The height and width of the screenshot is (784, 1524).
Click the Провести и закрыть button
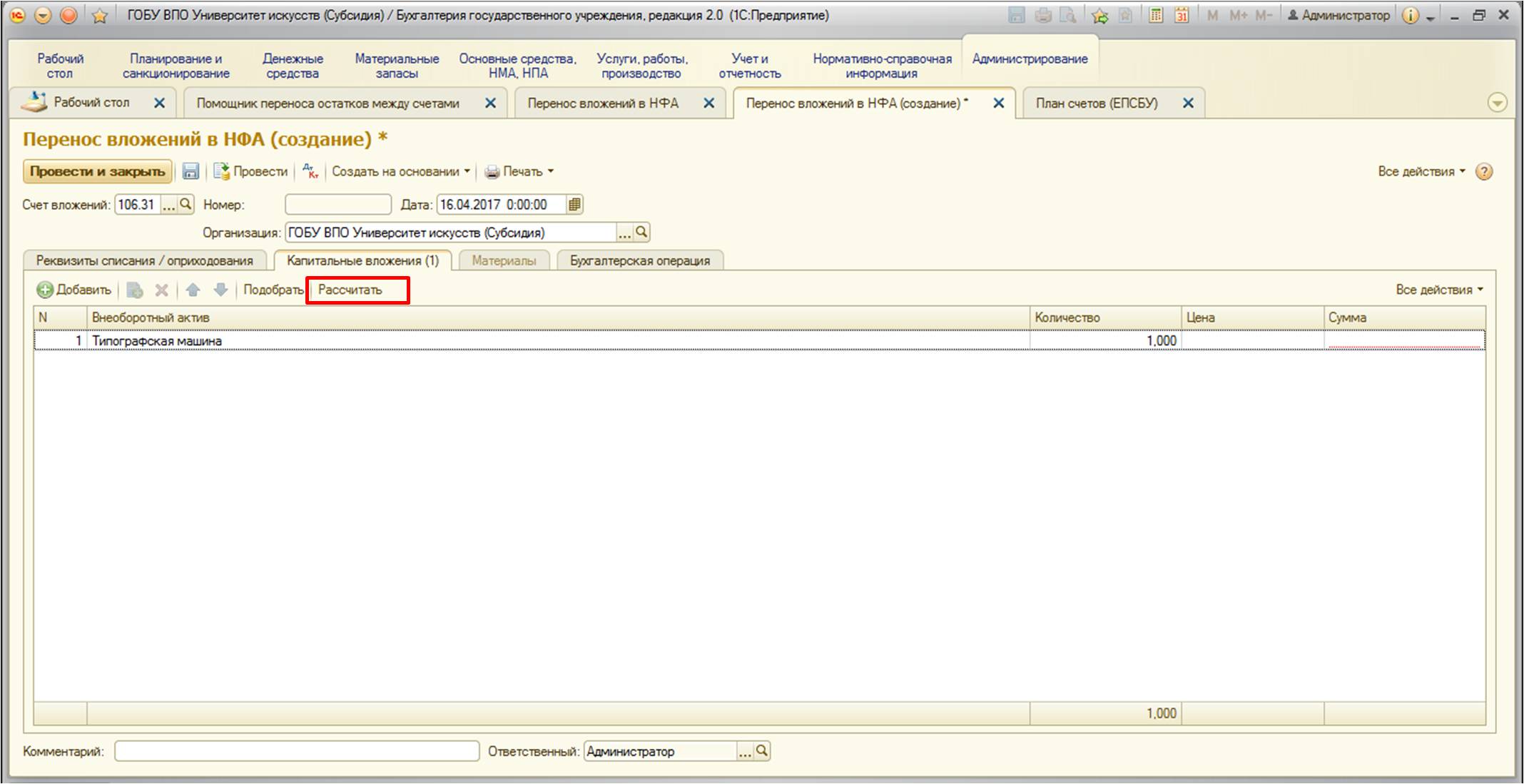[98, 171]
